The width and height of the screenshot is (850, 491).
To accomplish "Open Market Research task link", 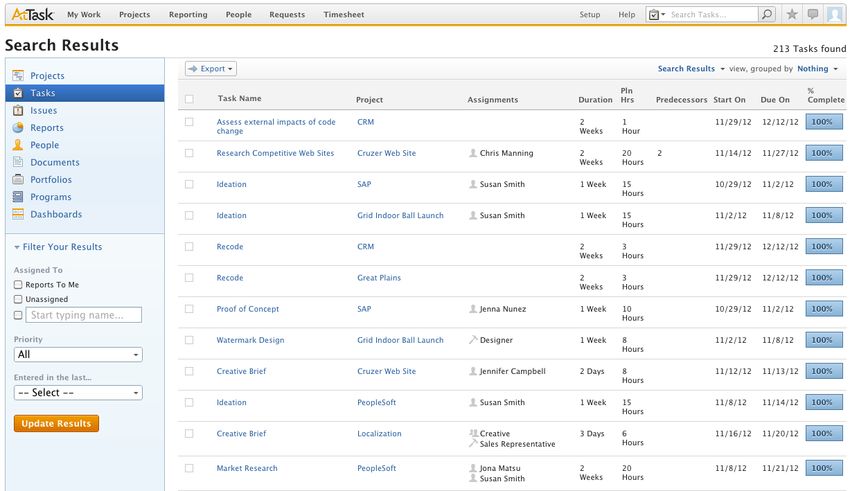I will 247,468.
